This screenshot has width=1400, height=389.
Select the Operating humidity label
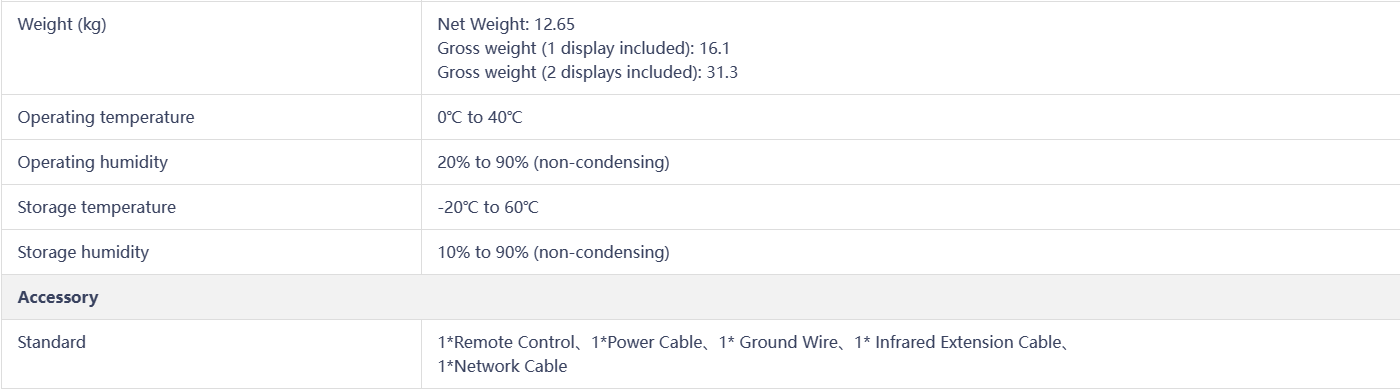point(92,162)
